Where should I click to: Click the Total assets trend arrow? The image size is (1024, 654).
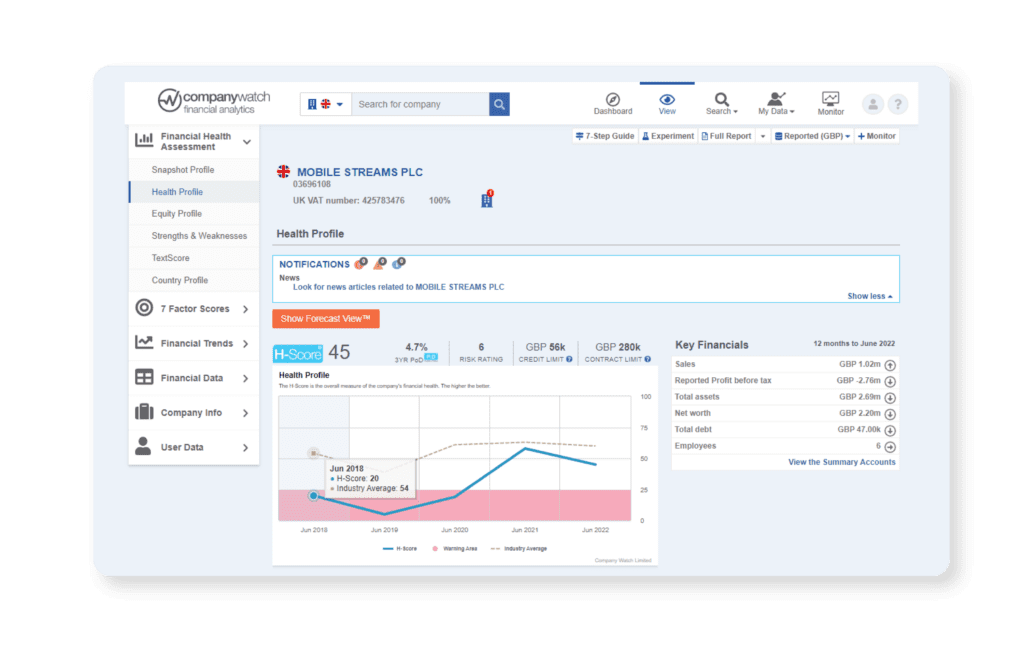[889, 398]
